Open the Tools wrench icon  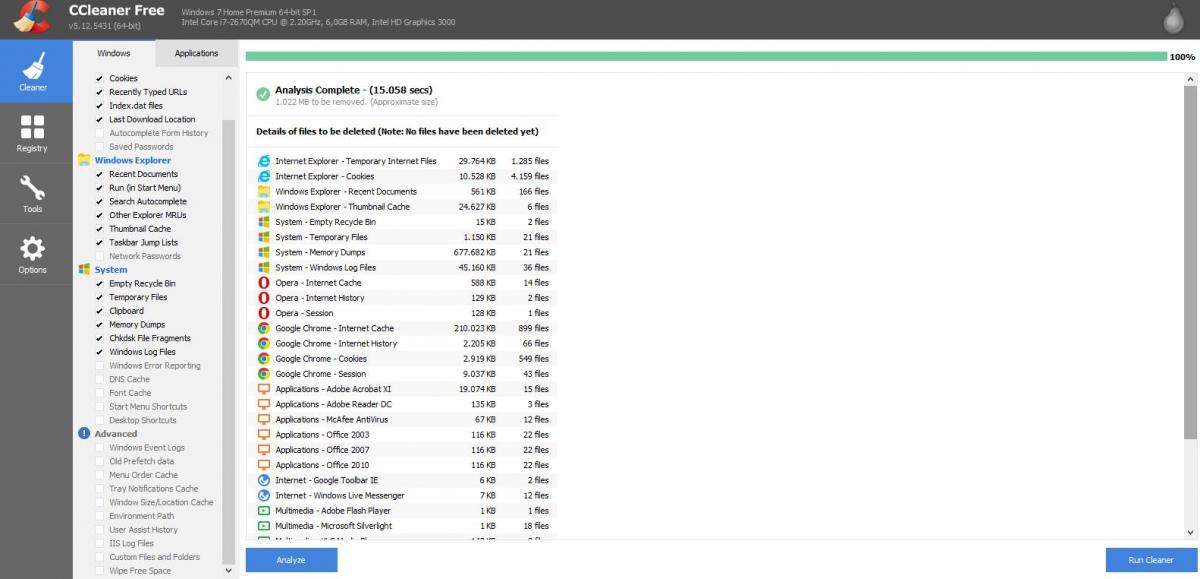pyautogui.click(x=32, y=193)
